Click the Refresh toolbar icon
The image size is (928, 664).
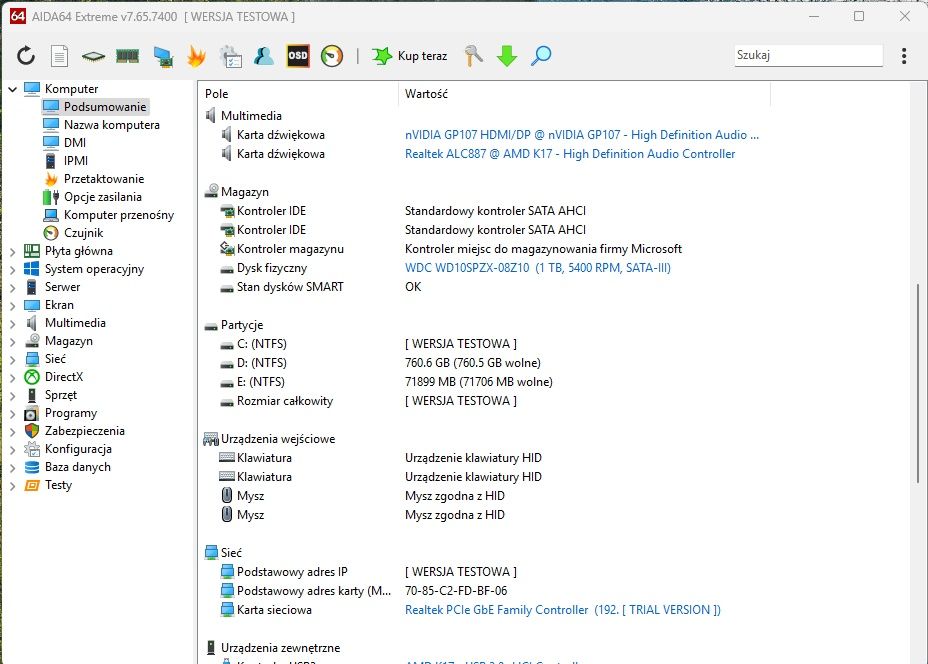pyautogui.click(x=25, y=56)
